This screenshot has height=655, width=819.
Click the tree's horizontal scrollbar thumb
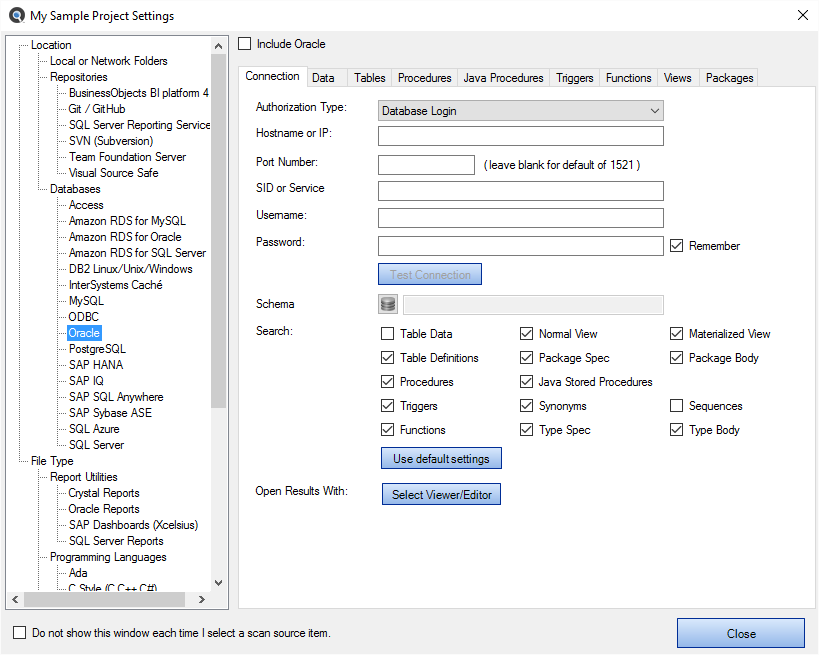(x=104, y=599)
